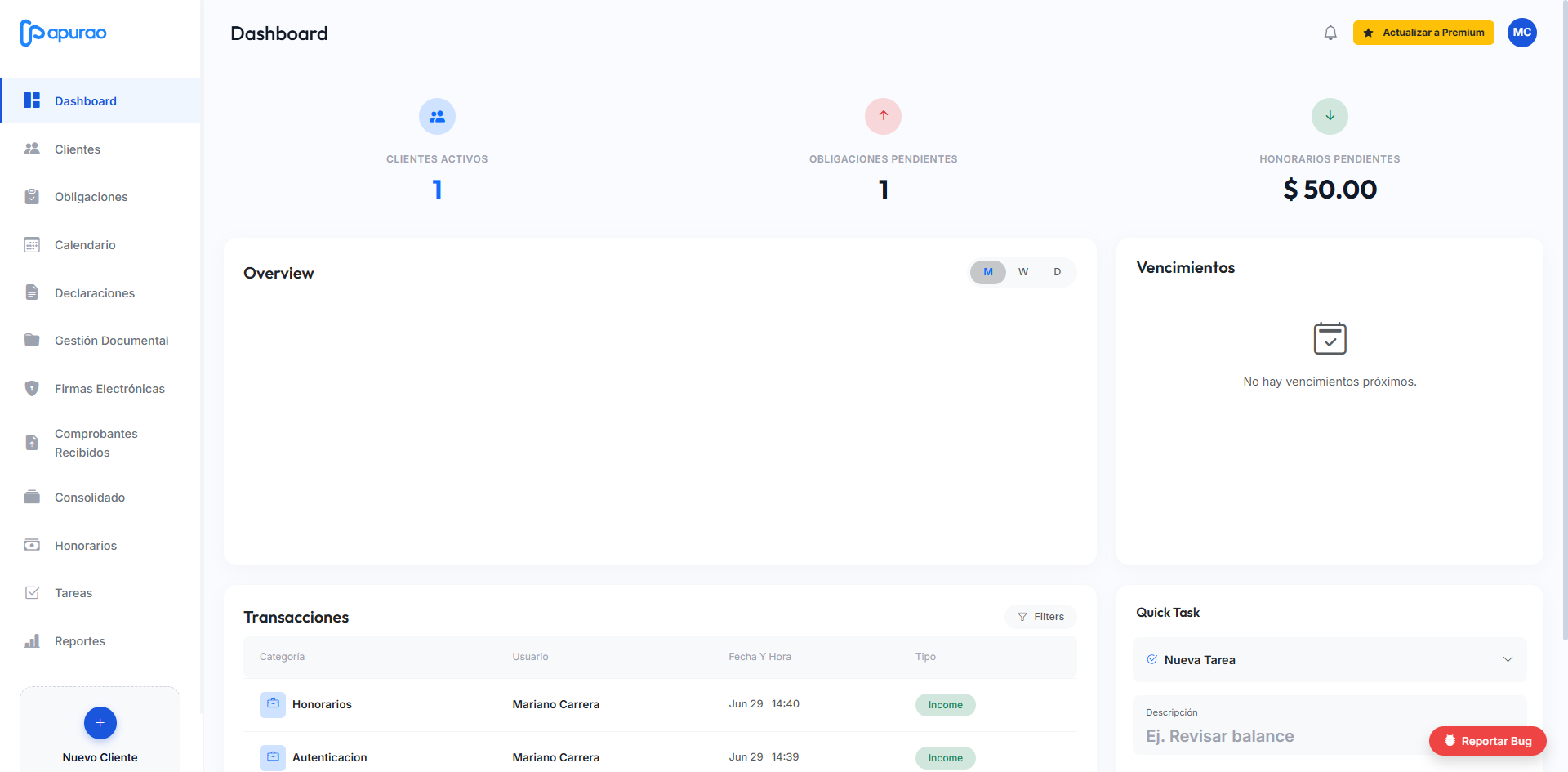Click Mariano Carrera in Autenticacion row
Screen dimensions: 1568x772
click(x=555, y=757)
